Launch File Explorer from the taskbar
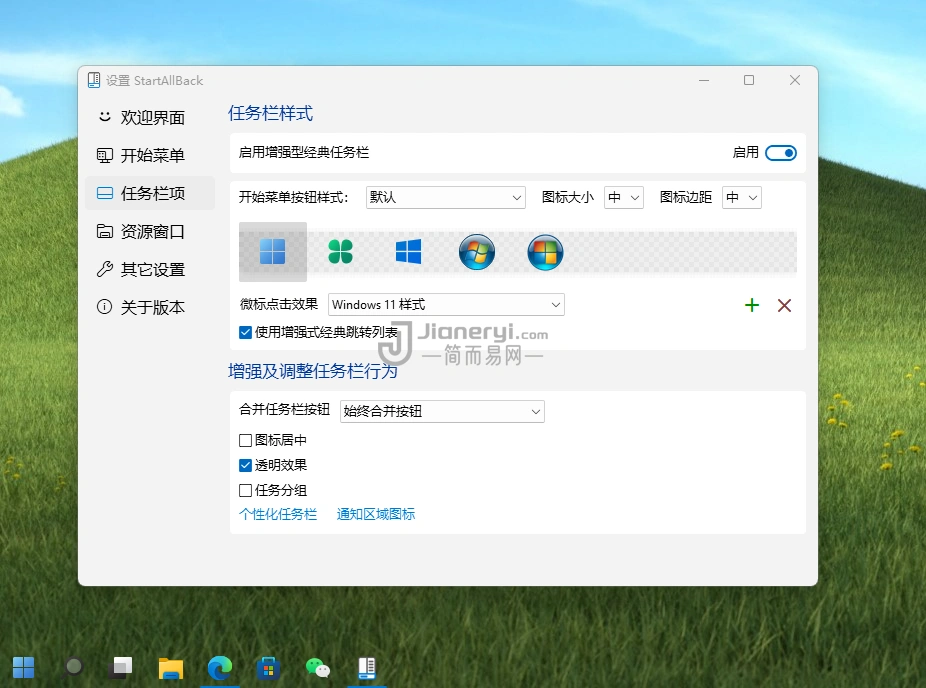 coord(171,668)
